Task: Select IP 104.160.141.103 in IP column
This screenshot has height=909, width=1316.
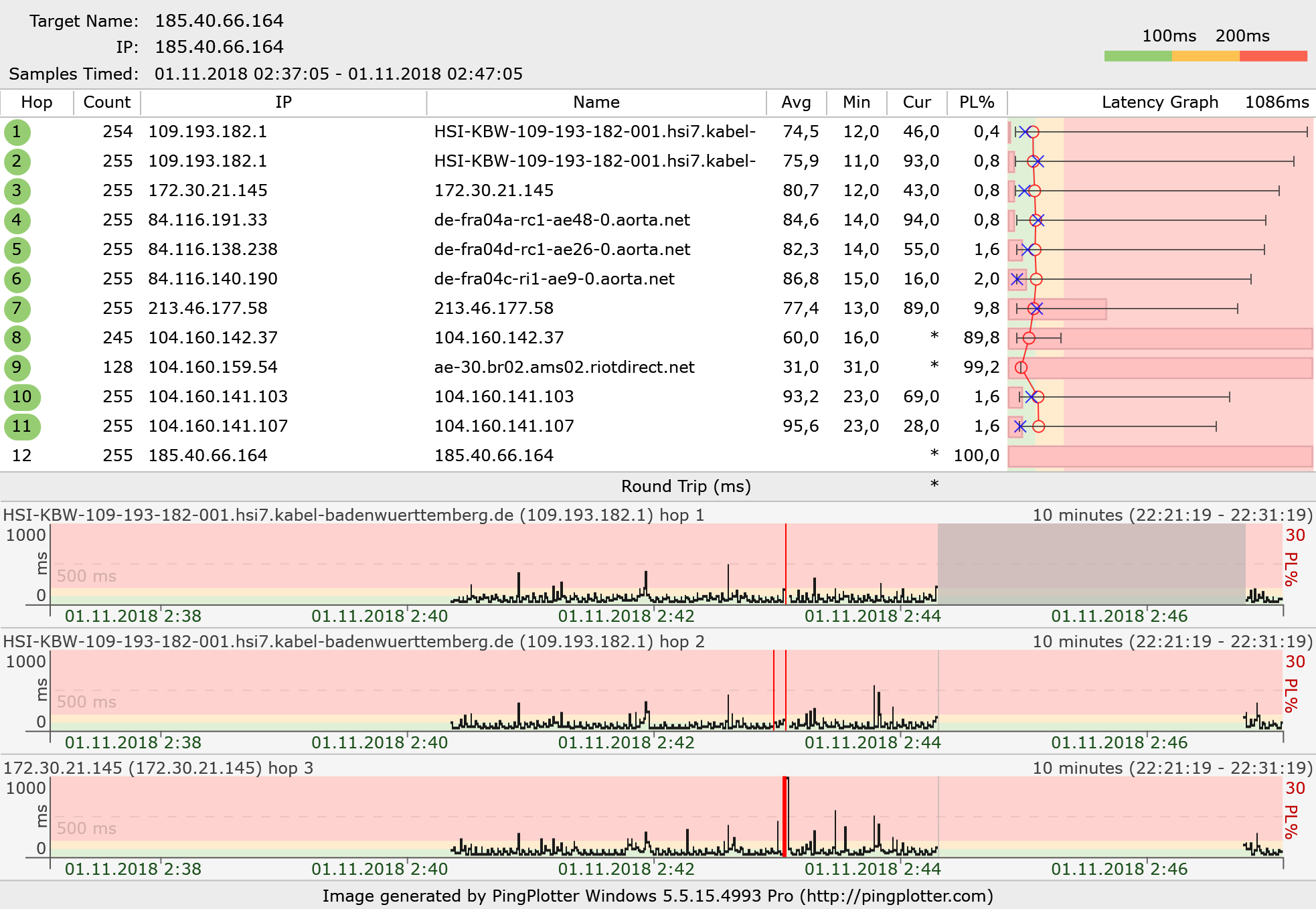Action: (x=218, y=397)
